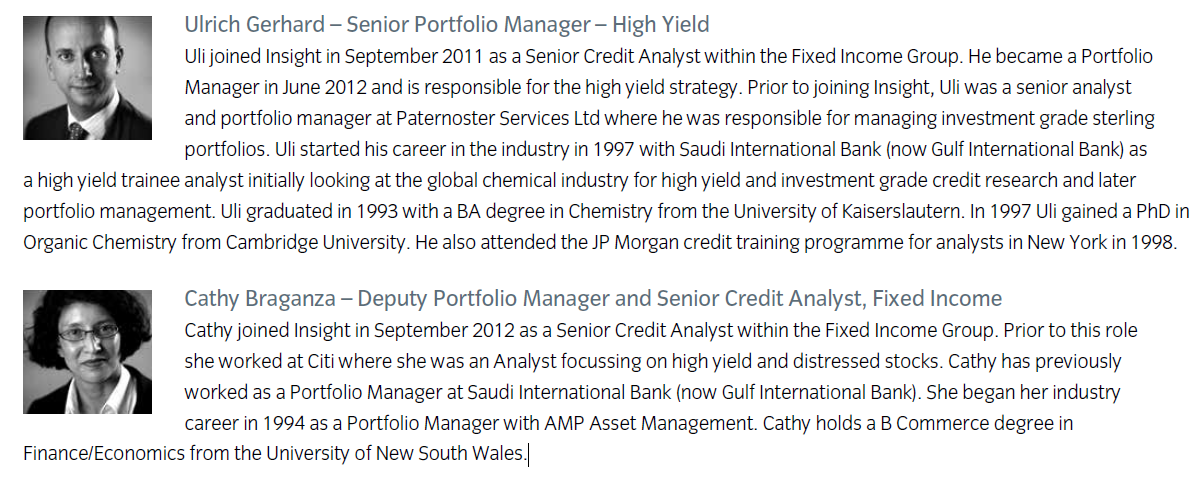Image resolution: width=1198 pixels, height=491 pixels.
Task: Click Cathy Braganza's portrait photo
Action: pyautogui.click(x=87, y=352)
